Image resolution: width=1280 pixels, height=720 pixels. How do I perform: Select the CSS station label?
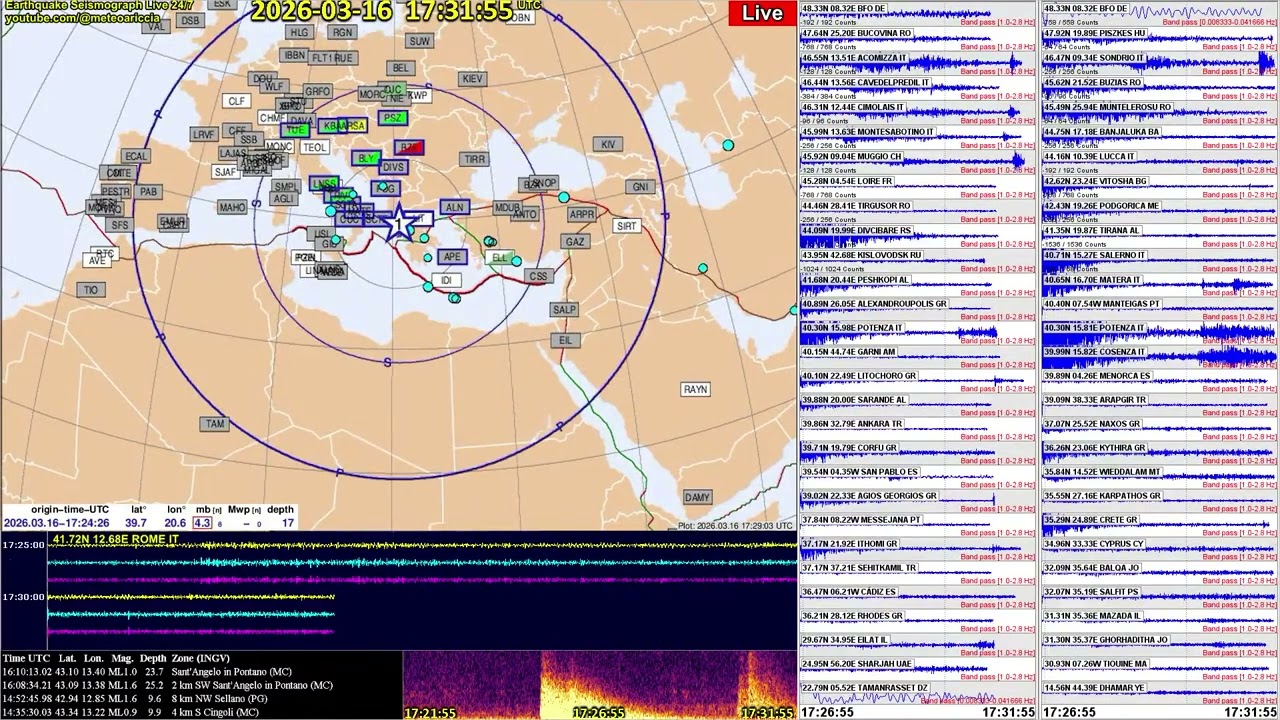tap(539, 276)
